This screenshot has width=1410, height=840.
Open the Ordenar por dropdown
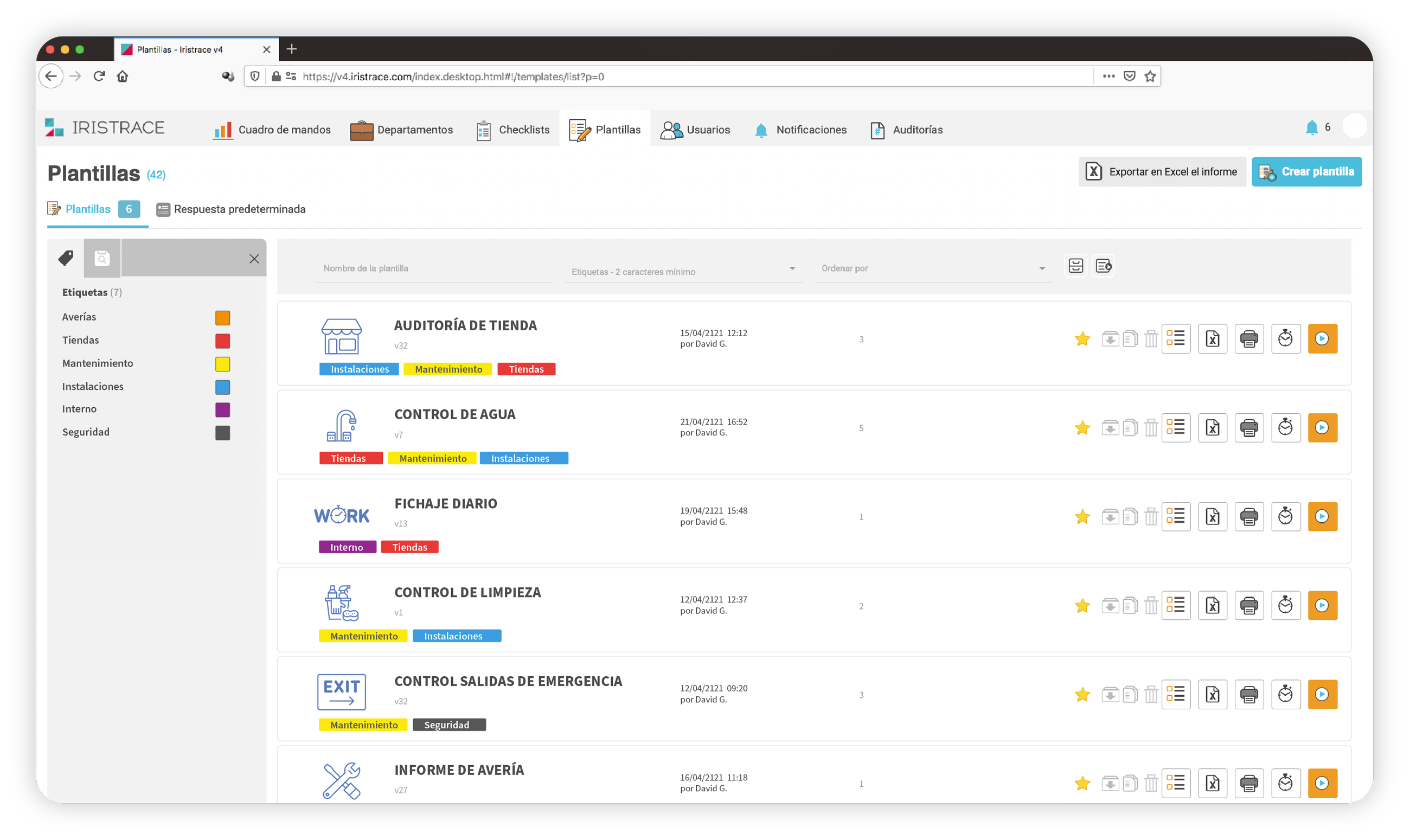click(1042, 269)
